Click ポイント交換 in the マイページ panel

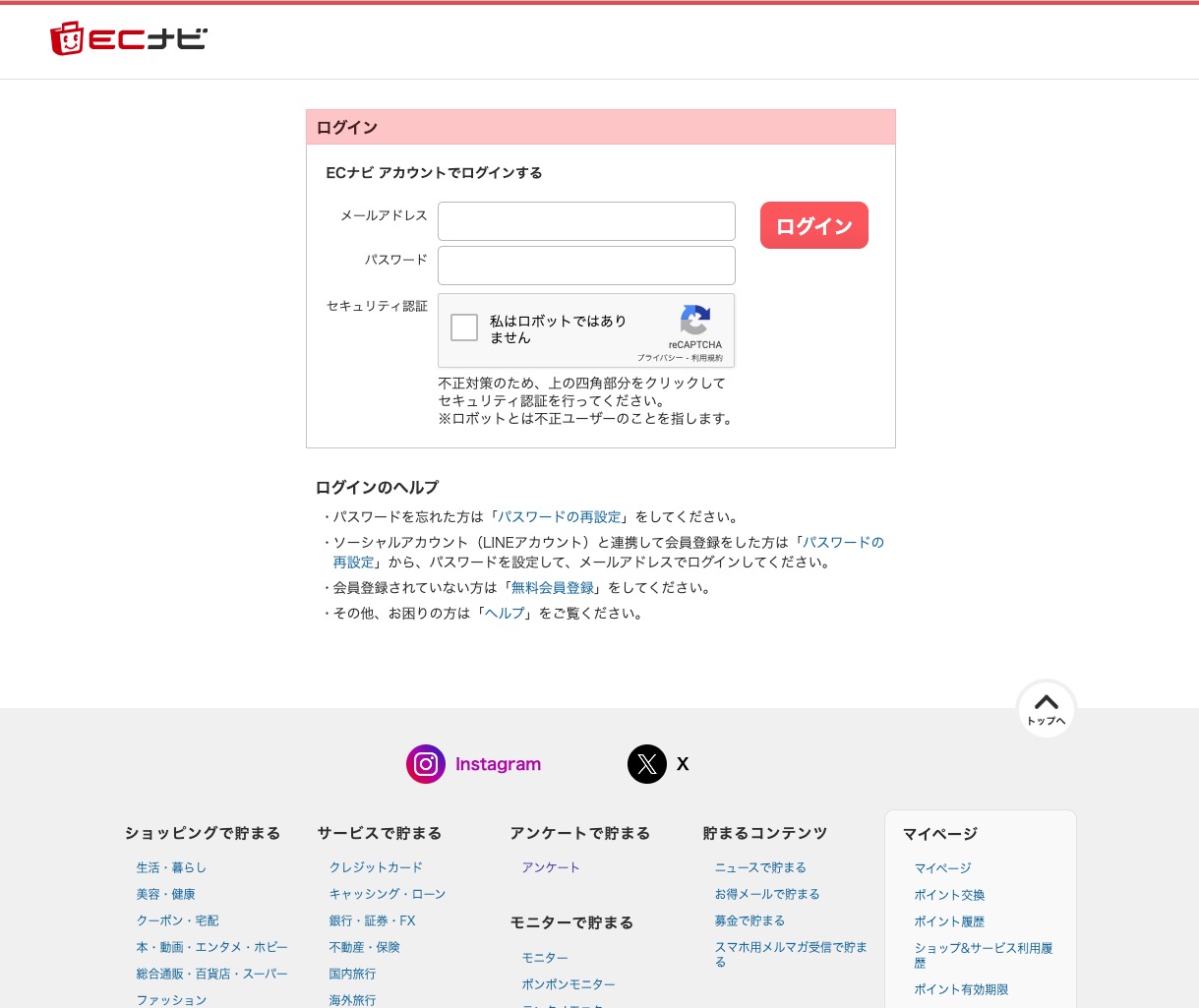pos(949,895)
